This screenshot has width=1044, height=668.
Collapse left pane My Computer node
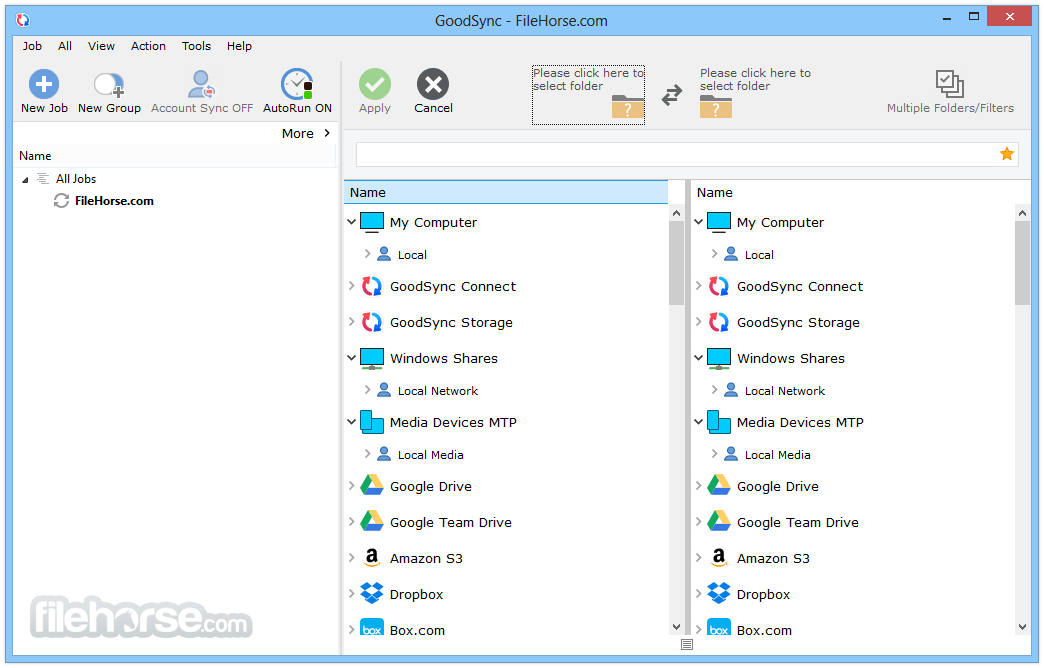352,222
